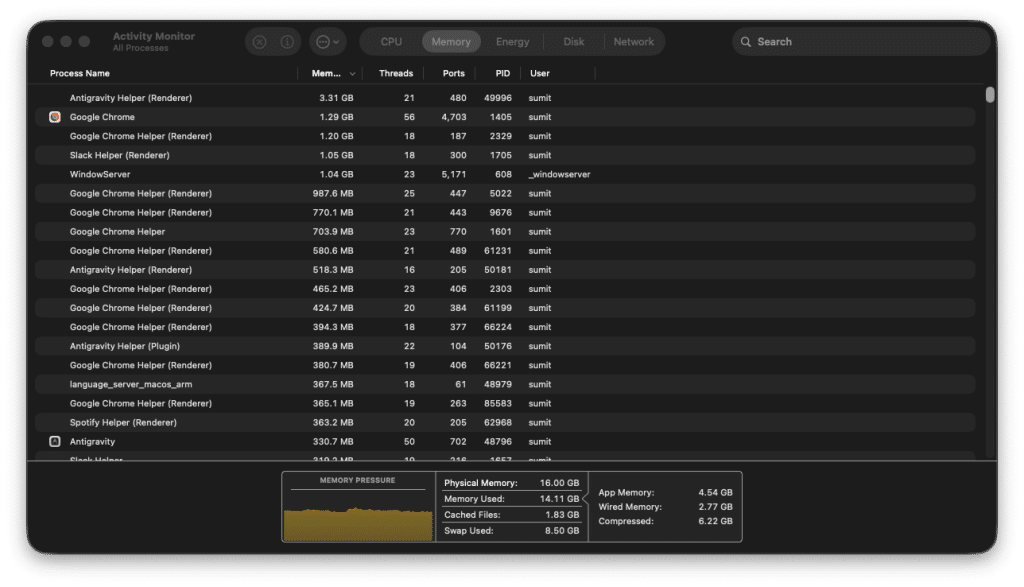Sort by Ports column header
1024x587 pixels.
tap(453, 73)
